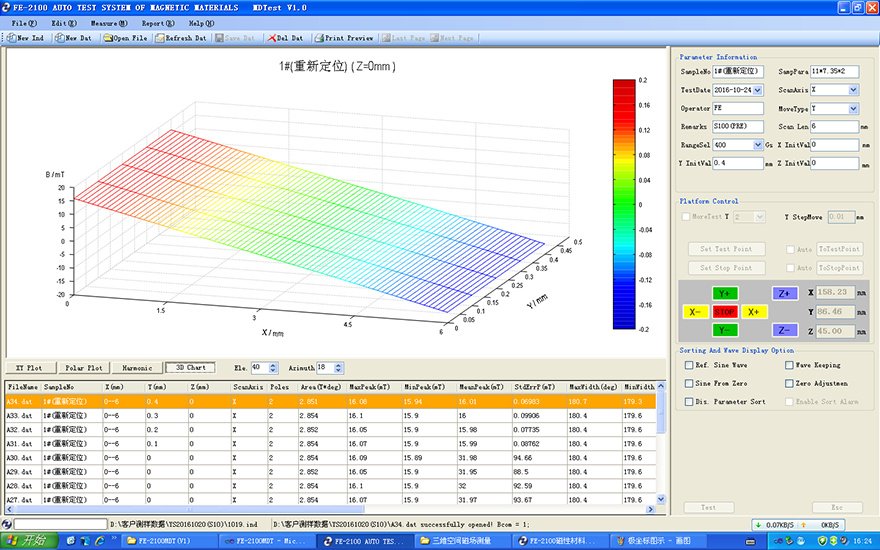Click the Operator input field

(738, 108)
